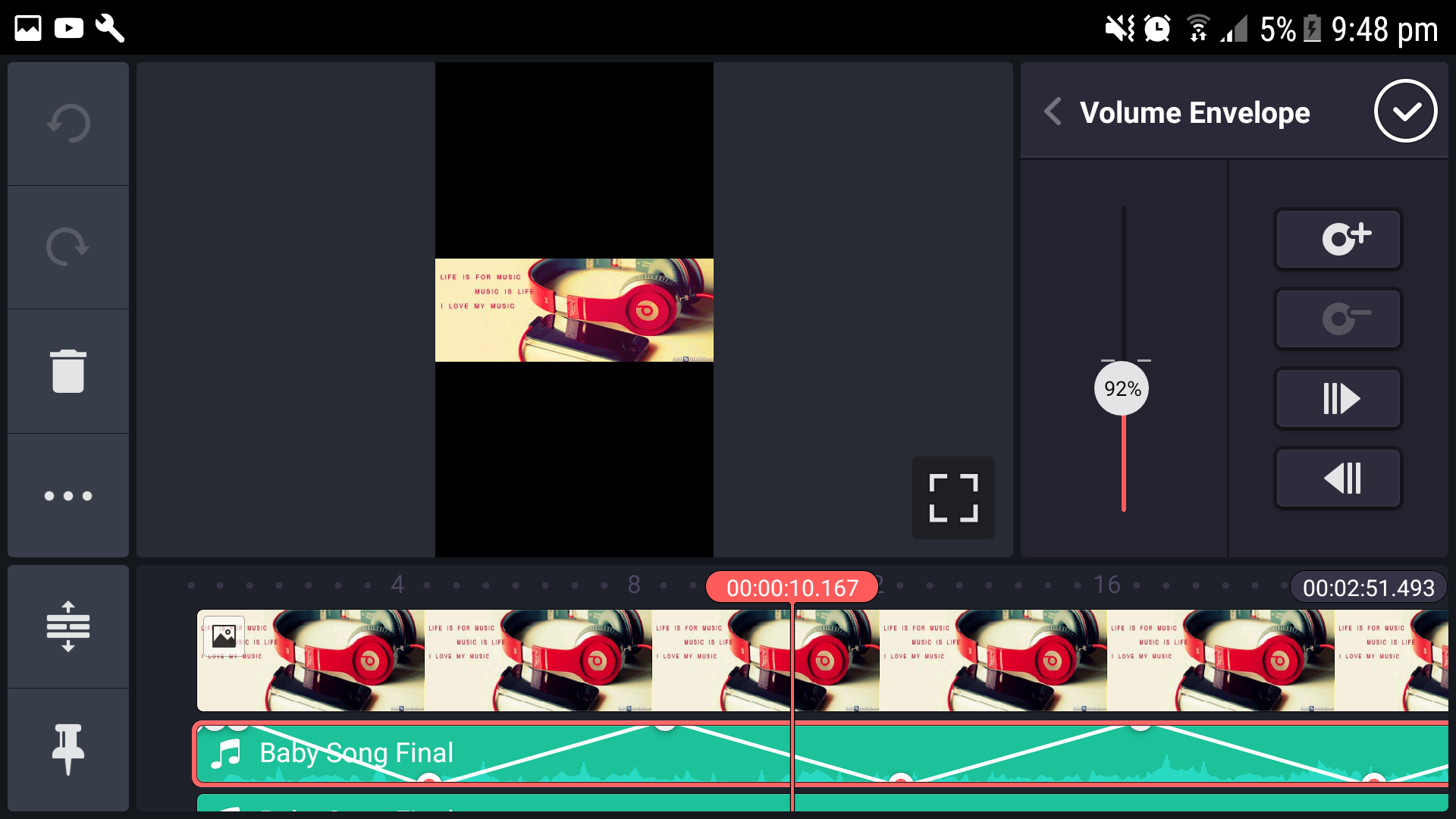This screenshot has width=1456, height=819.
Task: Click the redo arrow icon
Action: (68, 247)
